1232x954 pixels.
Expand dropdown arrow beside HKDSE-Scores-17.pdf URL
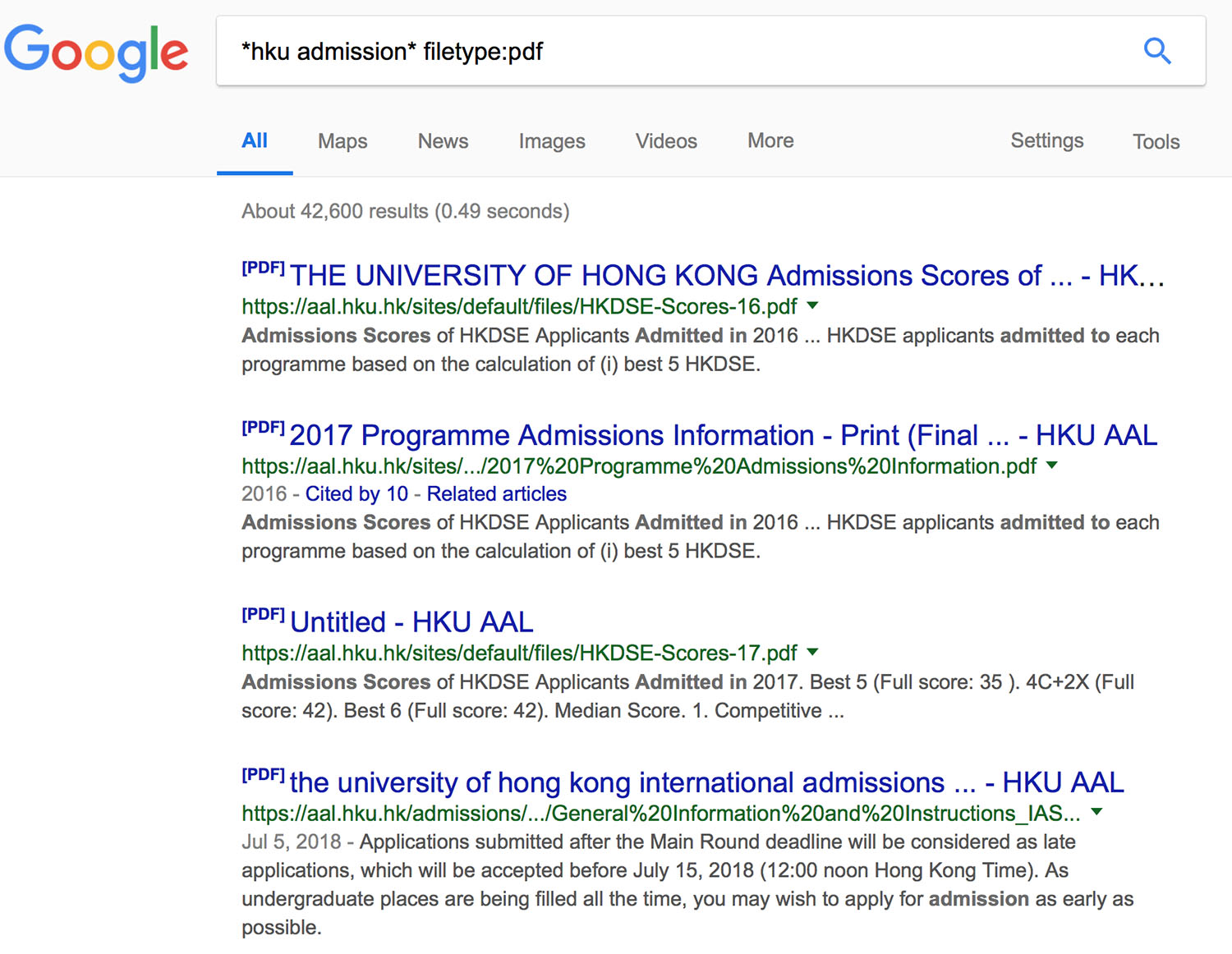(813, 652)
